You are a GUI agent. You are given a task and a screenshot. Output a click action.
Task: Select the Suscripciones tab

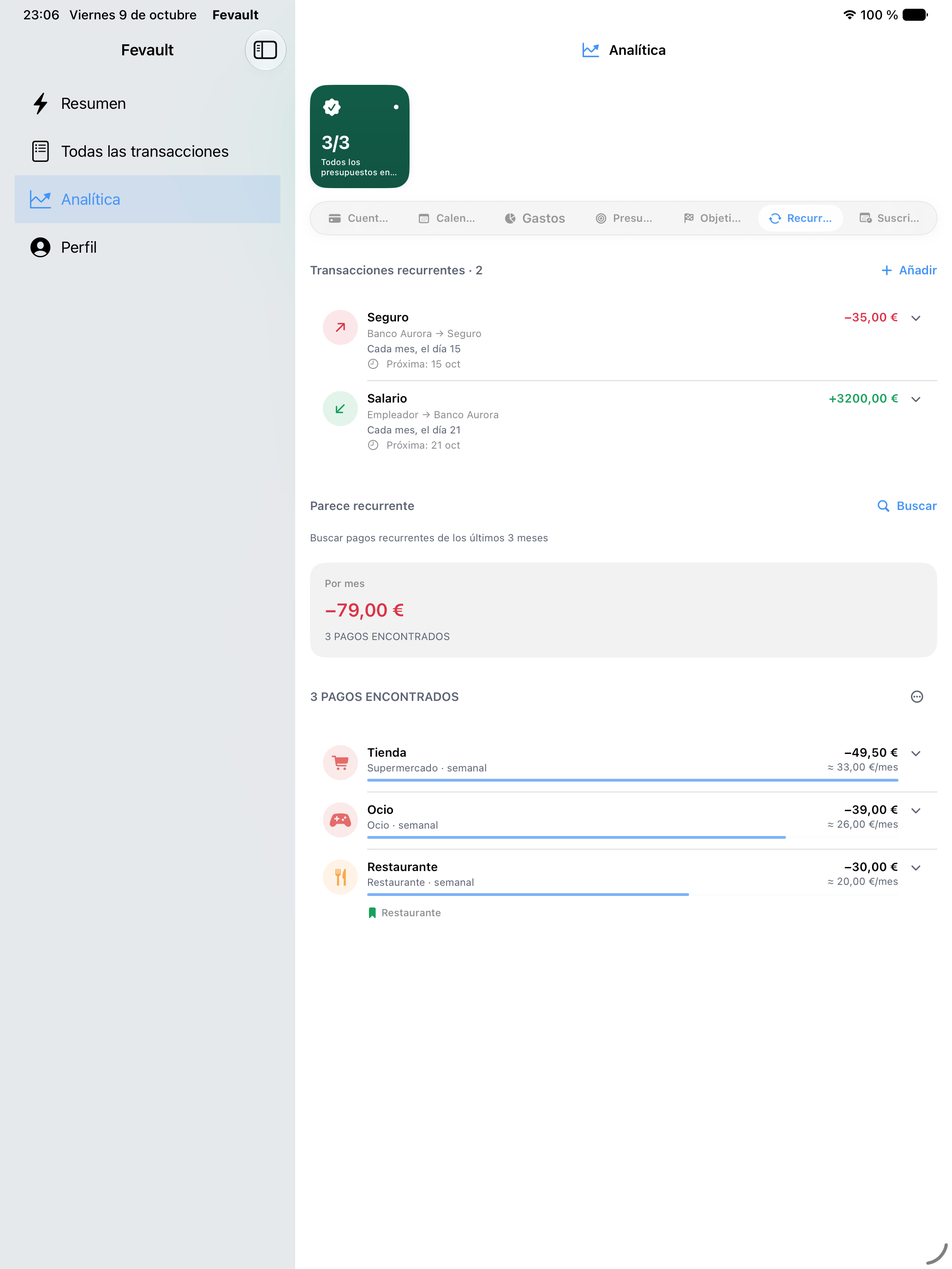point(890,218)
